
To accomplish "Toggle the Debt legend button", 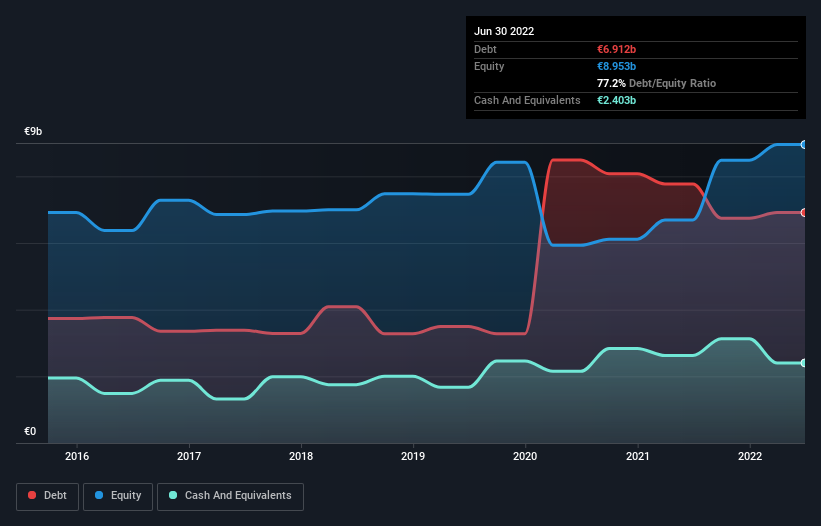I will tap(47, 496).
